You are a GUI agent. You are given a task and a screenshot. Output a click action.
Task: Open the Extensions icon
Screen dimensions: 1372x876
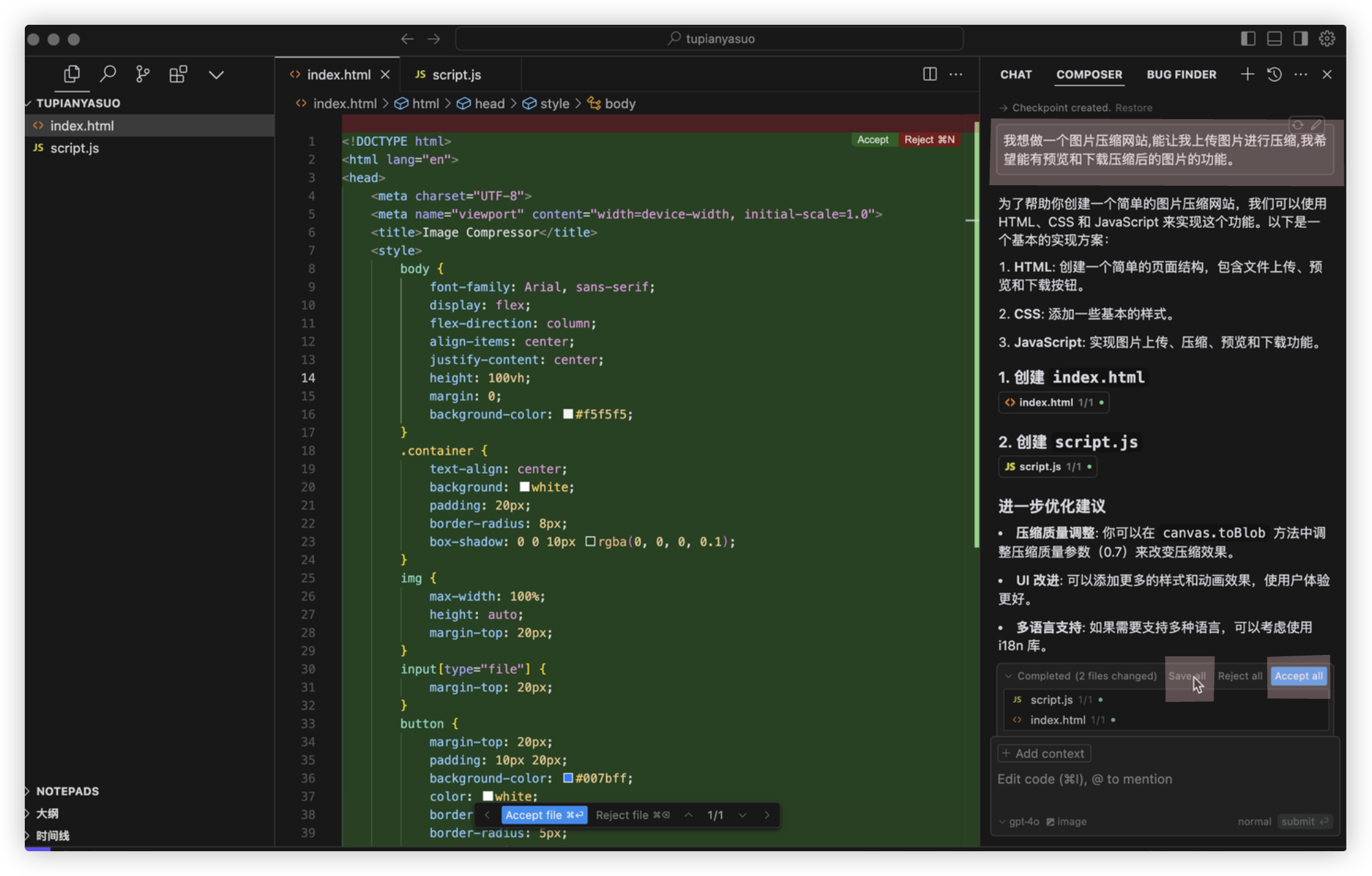[178, 74]
